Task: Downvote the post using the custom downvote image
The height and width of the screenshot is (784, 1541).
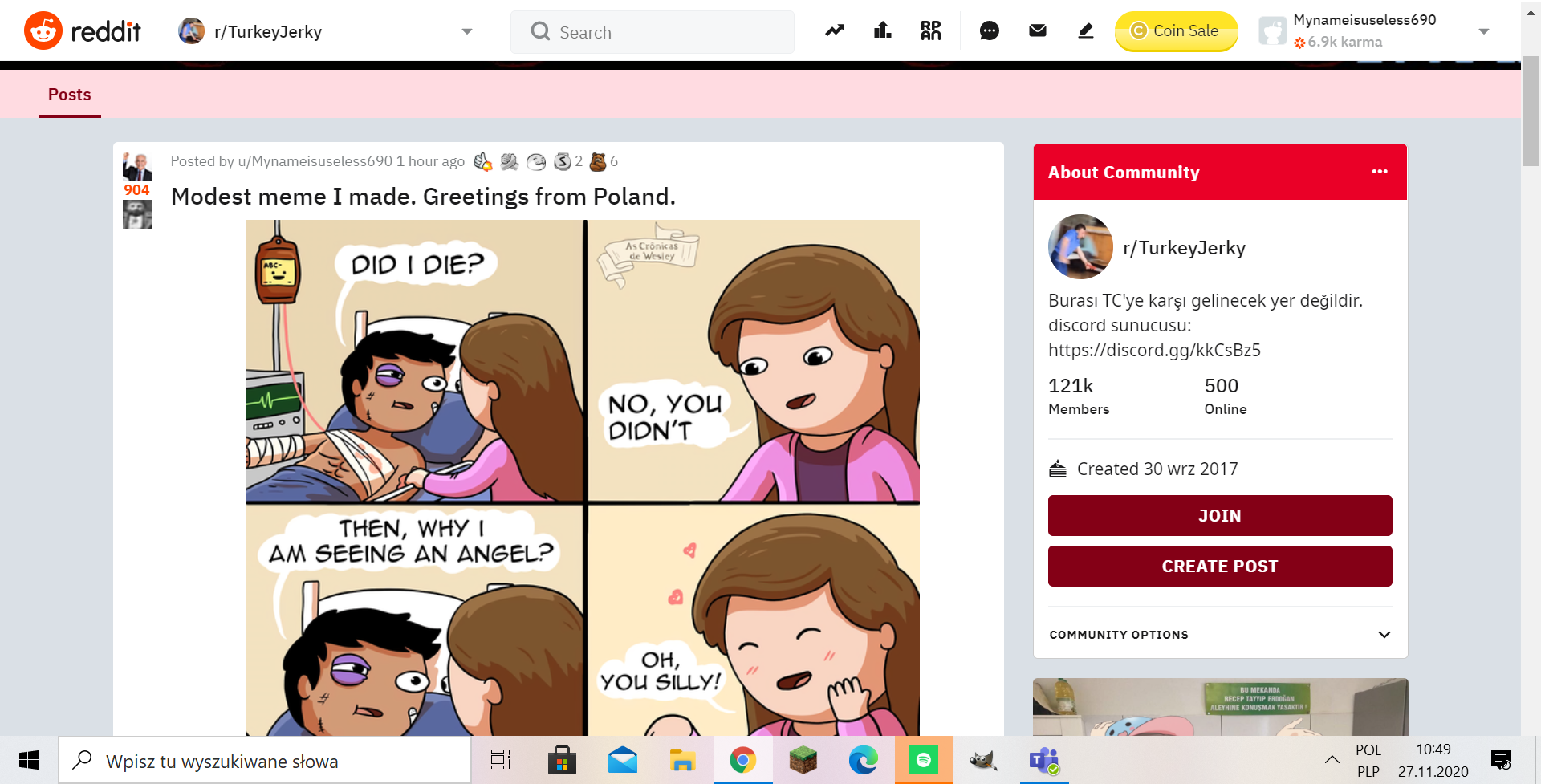Action: click(137, 214)
